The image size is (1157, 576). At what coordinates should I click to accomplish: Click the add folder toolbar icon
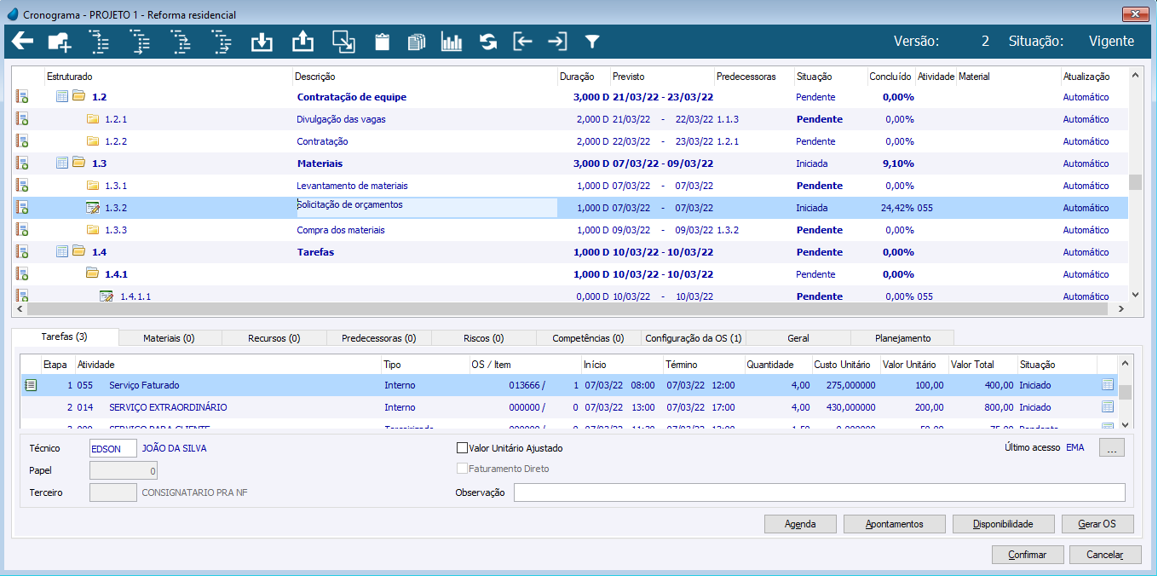point(60,42)
